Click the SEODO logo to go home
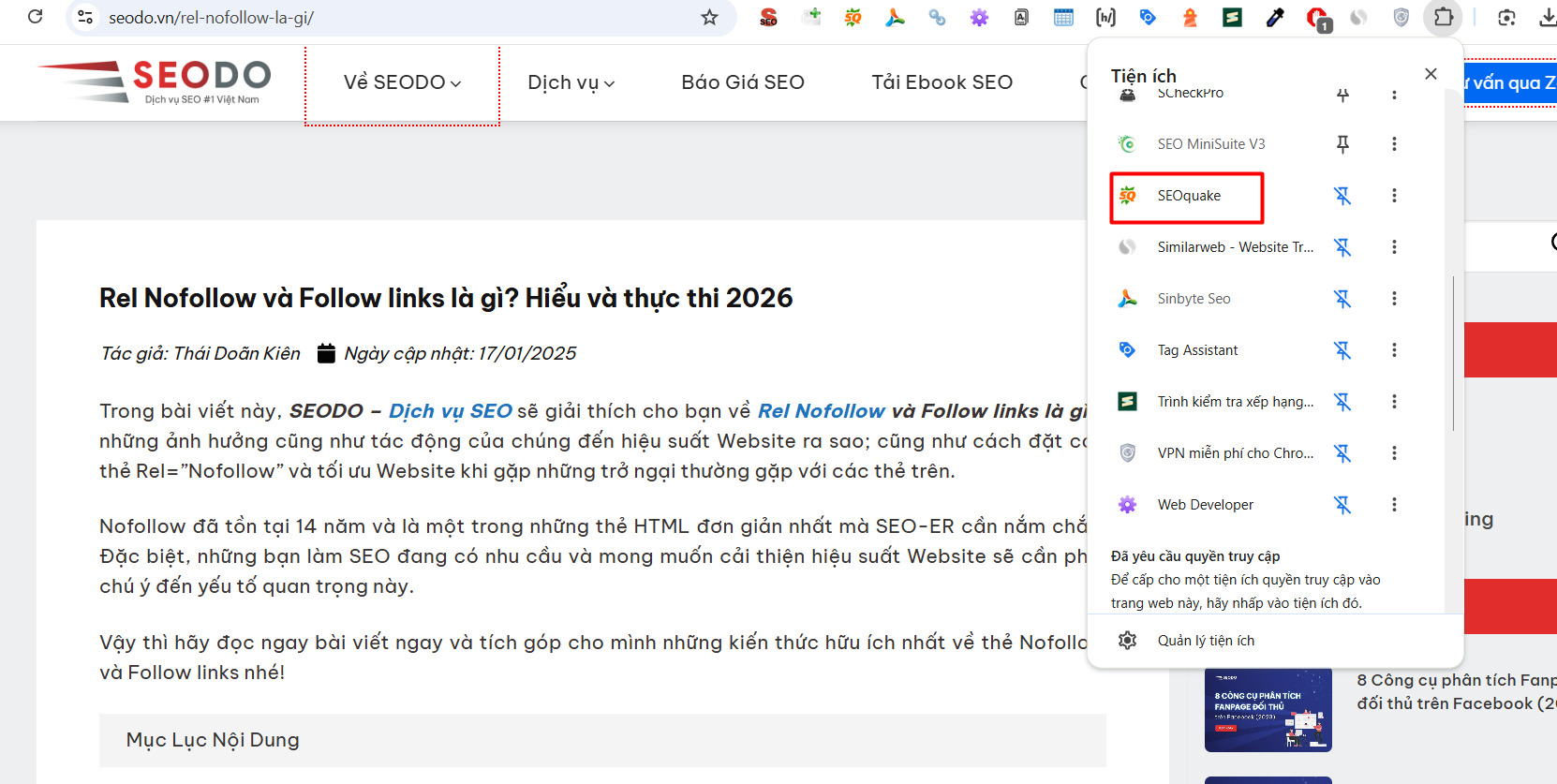 pyautogui.click(x=155, y=81)
